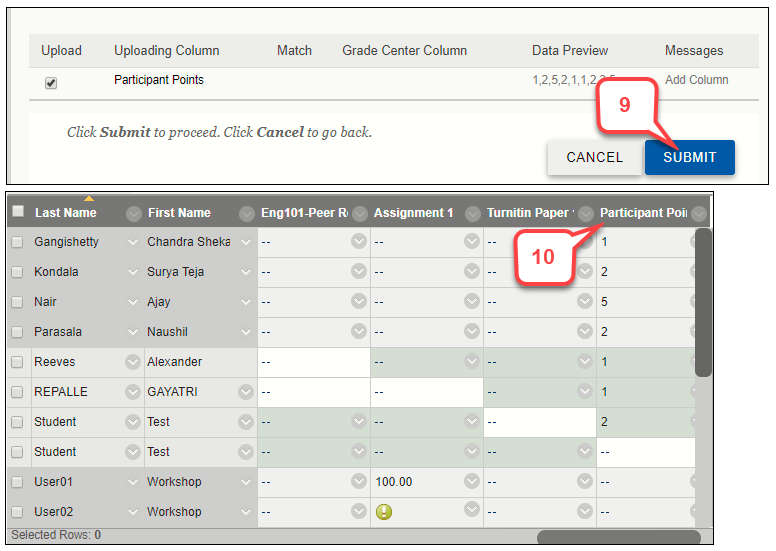Open the Assignment 1 column options chevron

tap(472, 213)
